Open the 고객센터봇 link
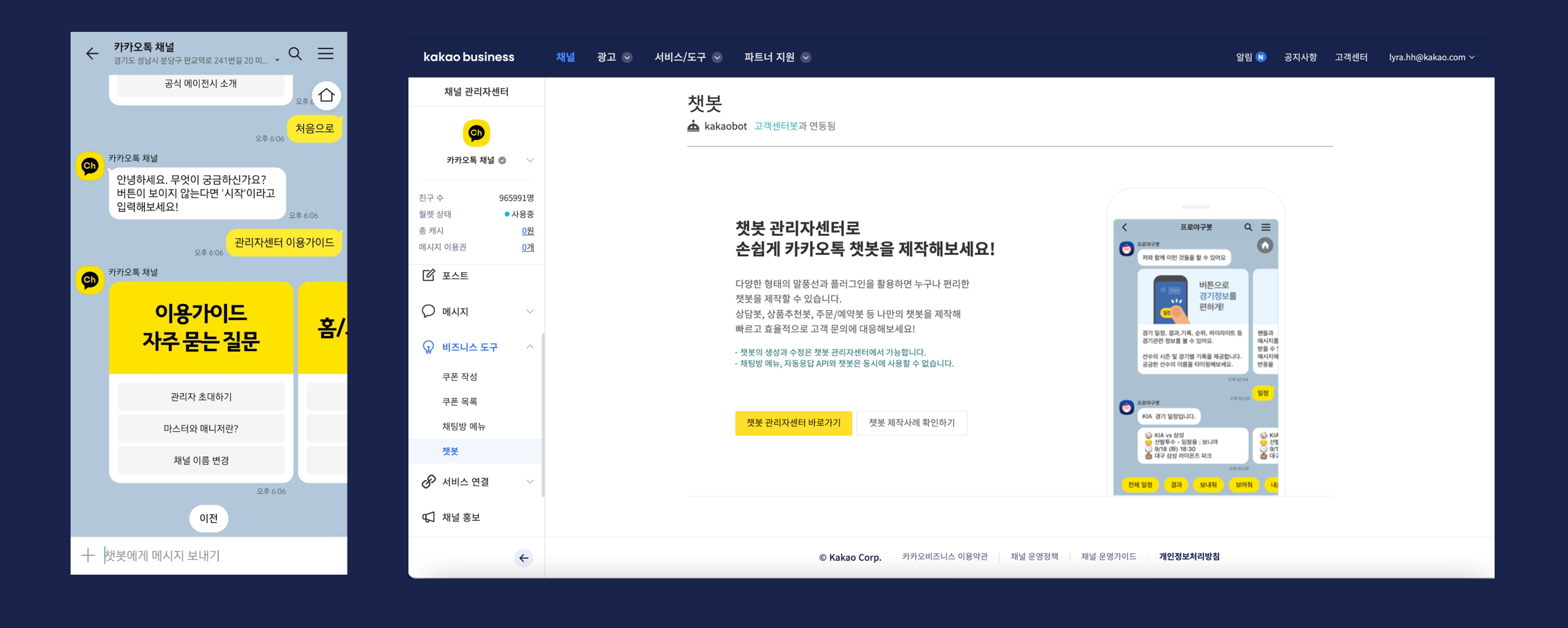The image size is (1568, 628). [775, 126]
